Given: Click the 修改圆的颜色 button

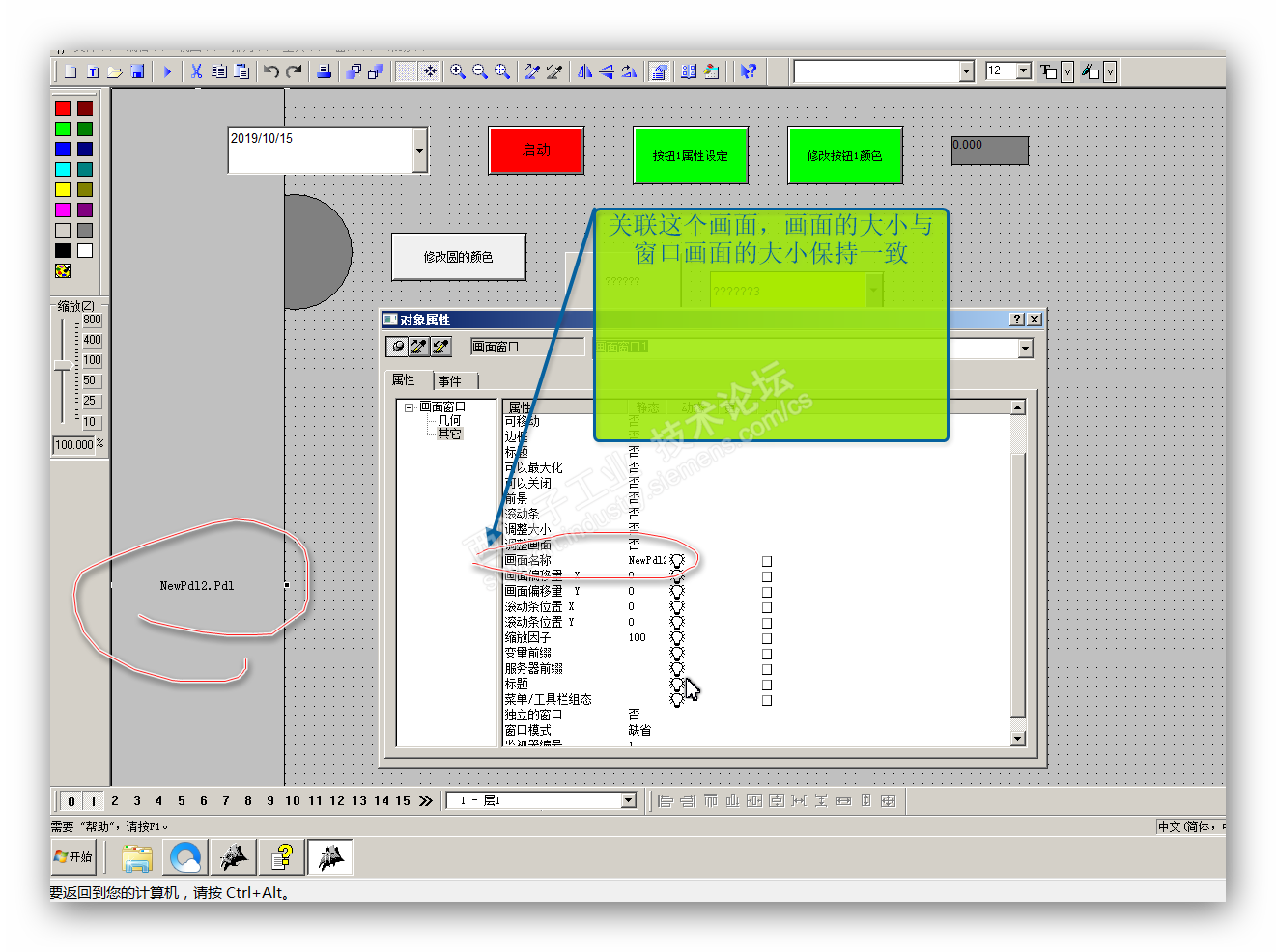Looking at the screenshot, I should click(459, 257).
